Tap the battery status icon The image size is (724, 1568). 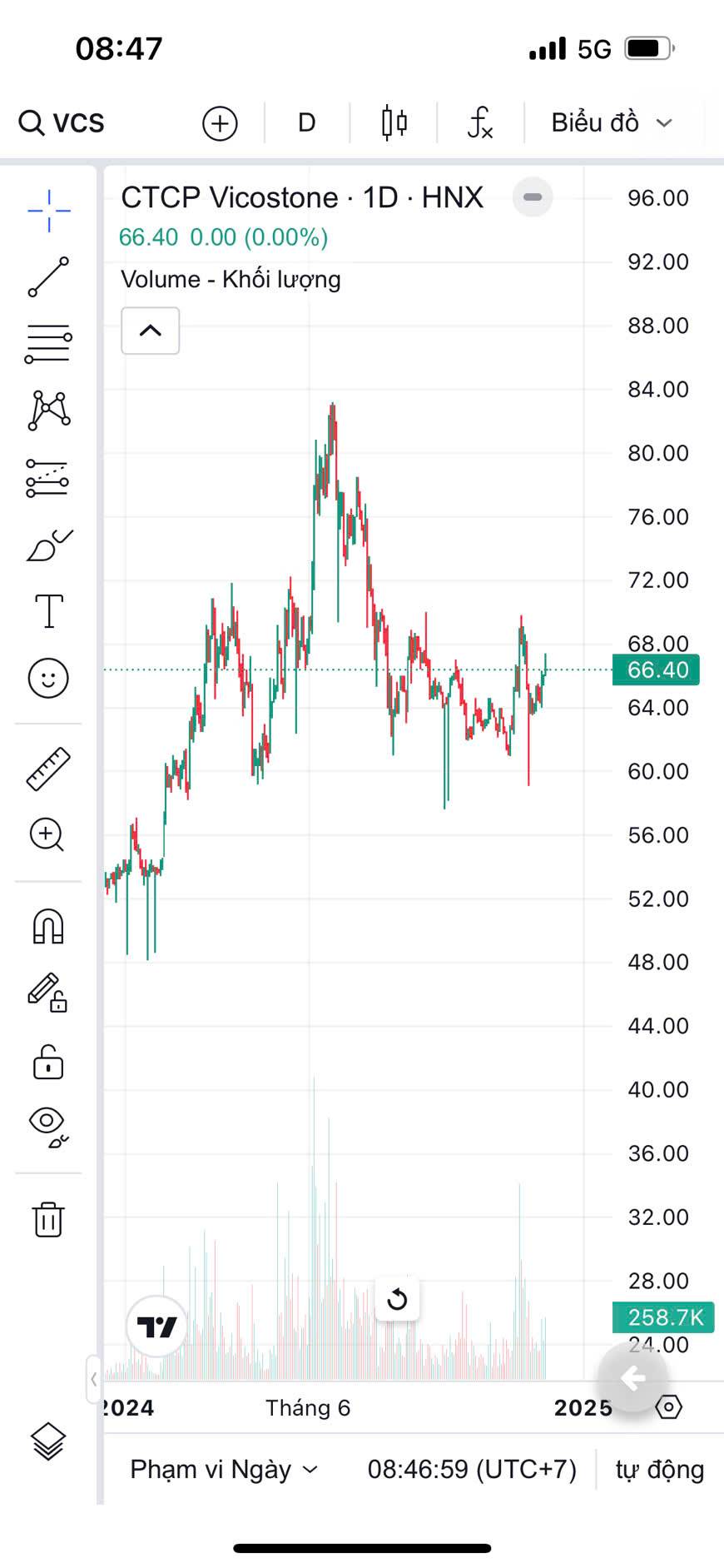click(x=649, y=48)
